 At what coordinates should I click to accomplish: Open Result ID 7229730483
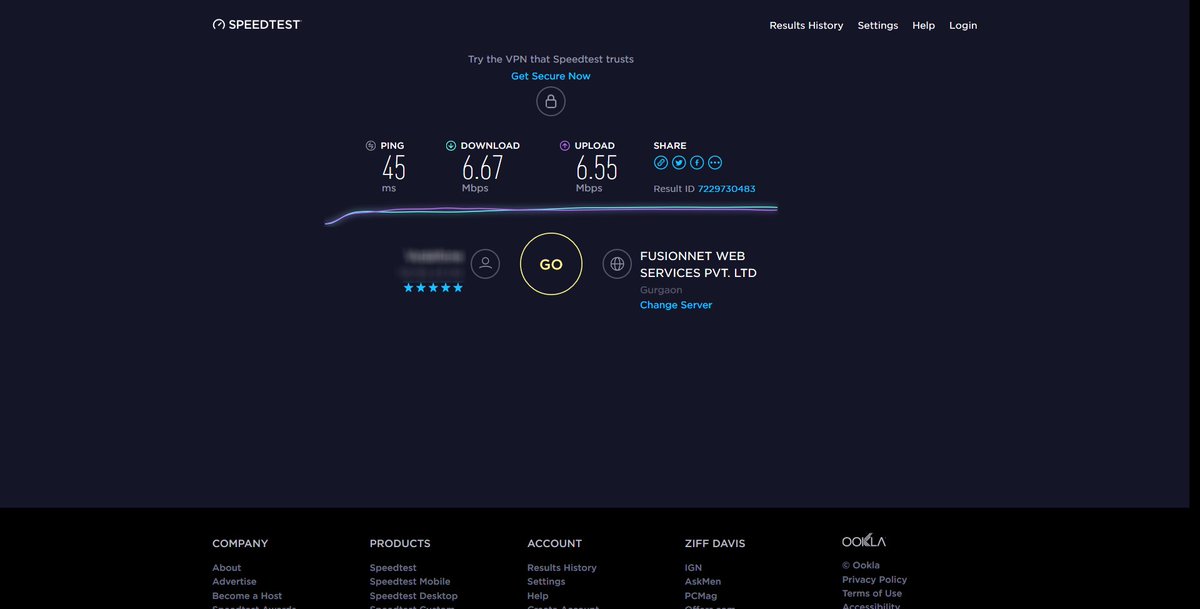click(725, 188)
